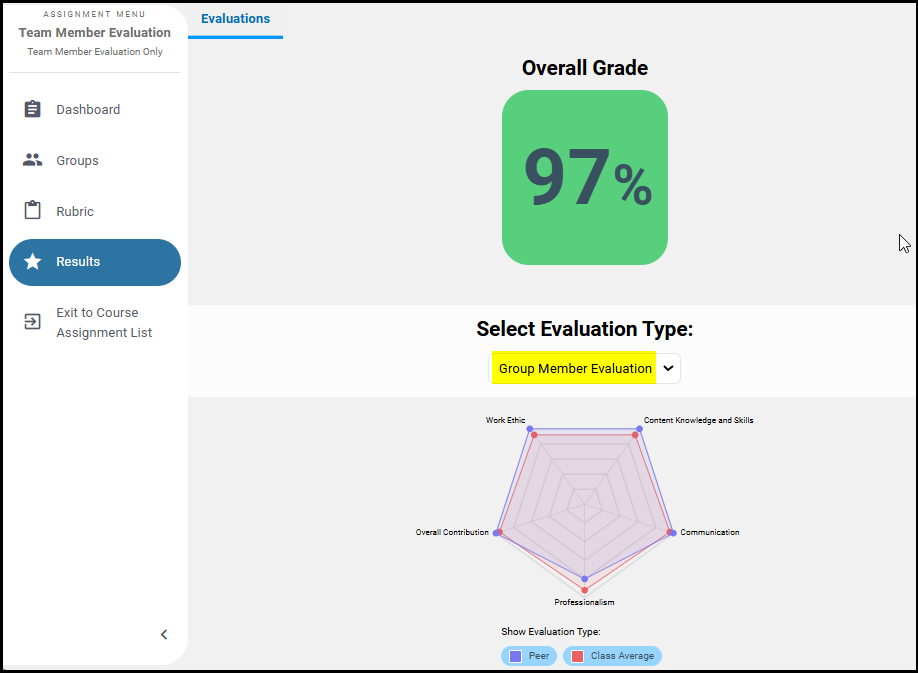Click the Exit to Course arrow icon
This screenshot has width=918, height=673.
pos(33,321)
